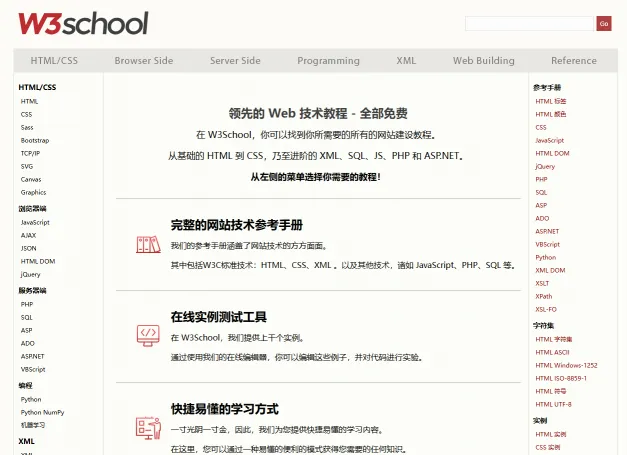Open HTML 符号 symbols link
Viewport: 627px width, 455px height.
(x=551, y=391)
